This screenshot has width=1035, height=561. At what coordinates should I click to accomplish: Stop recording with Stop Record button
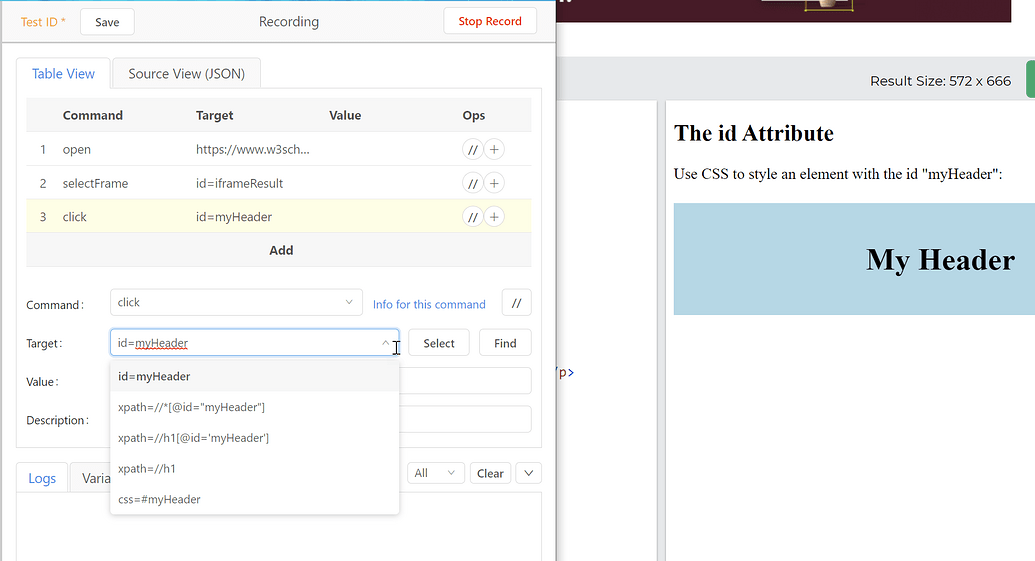tap(490, 21)
